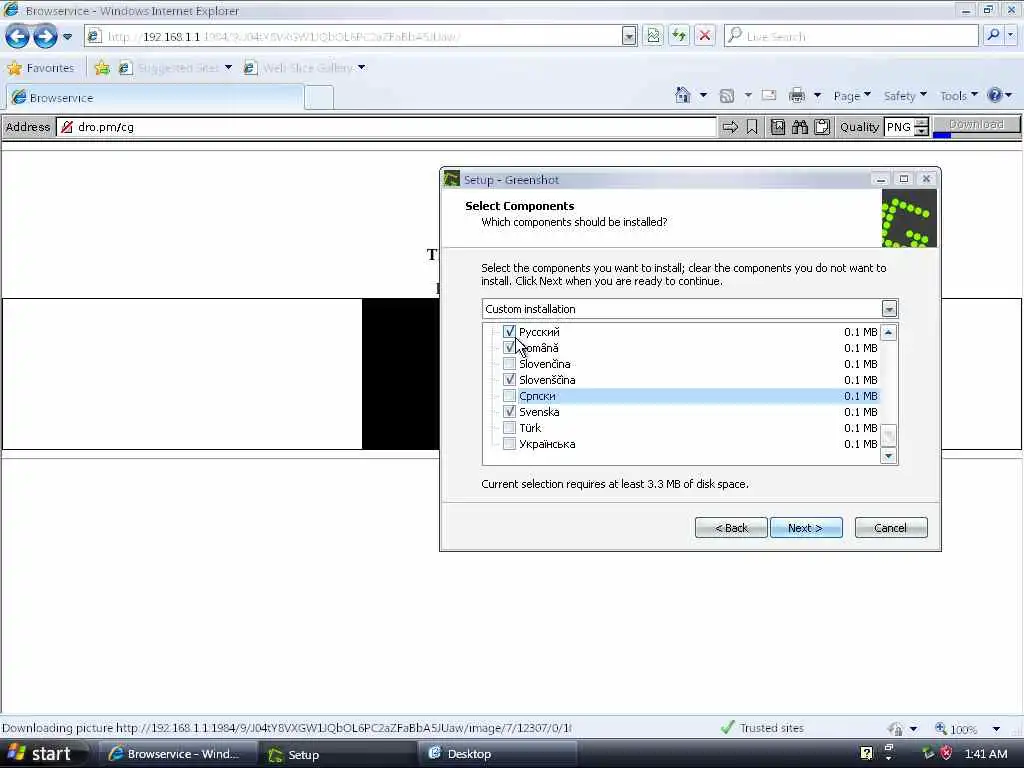Click the Windows start button
Image resolution: width=1024 pixels, height=768 pixels.
tap(41, 754)
